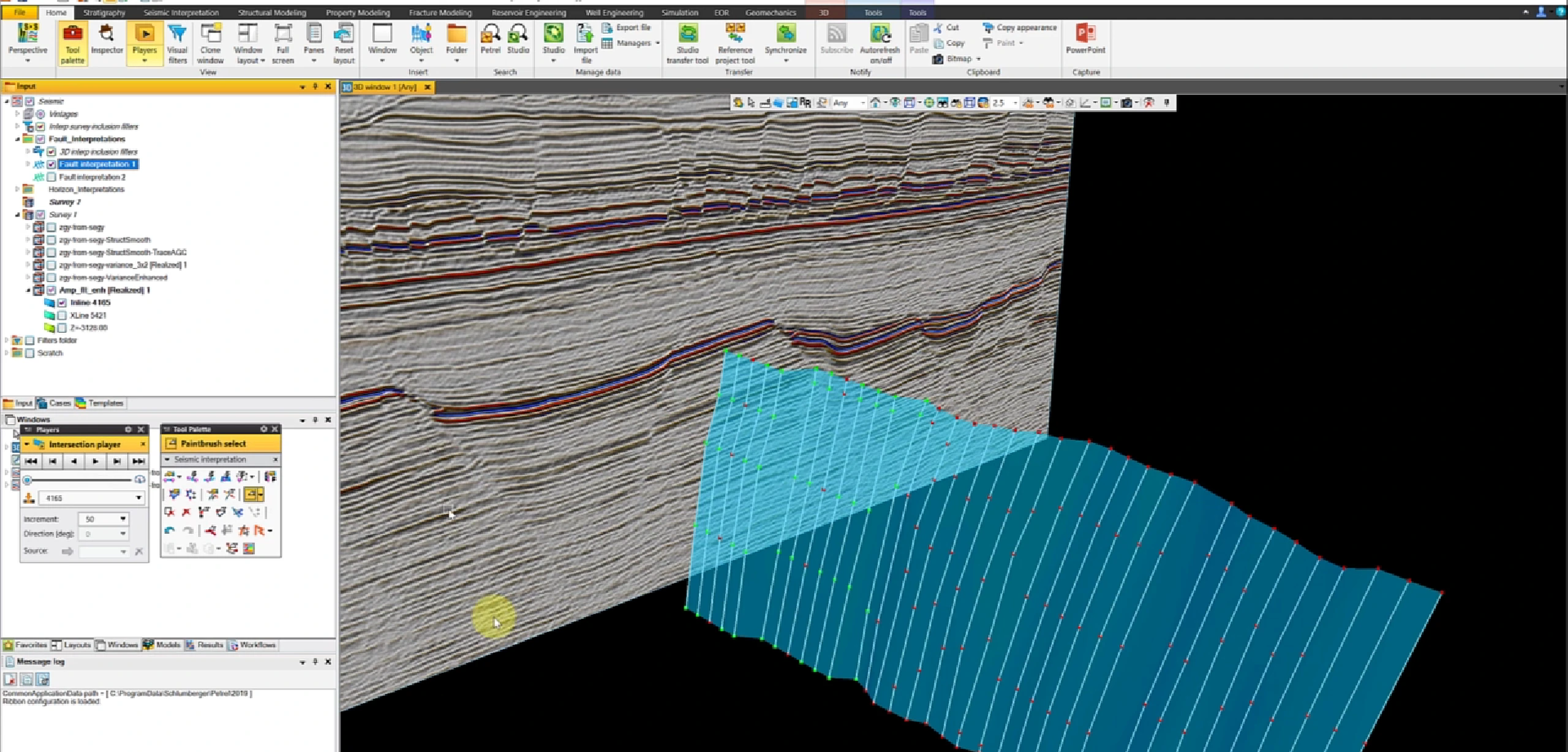Viewport: 1568px width, 752px height.
Task: Toggle the Players panel button
Action: [x=145, y=43]
